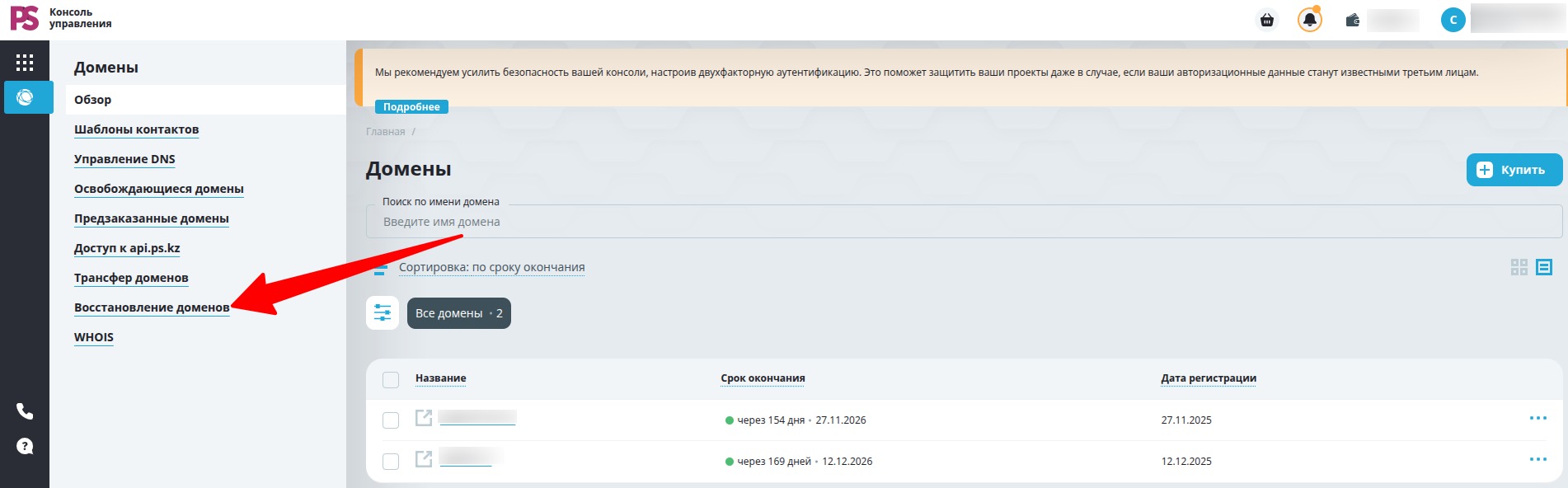Open external link icon for 27.11.2026 domain
This screenshot has width=1568, height=488.
(x=424, y=418)
